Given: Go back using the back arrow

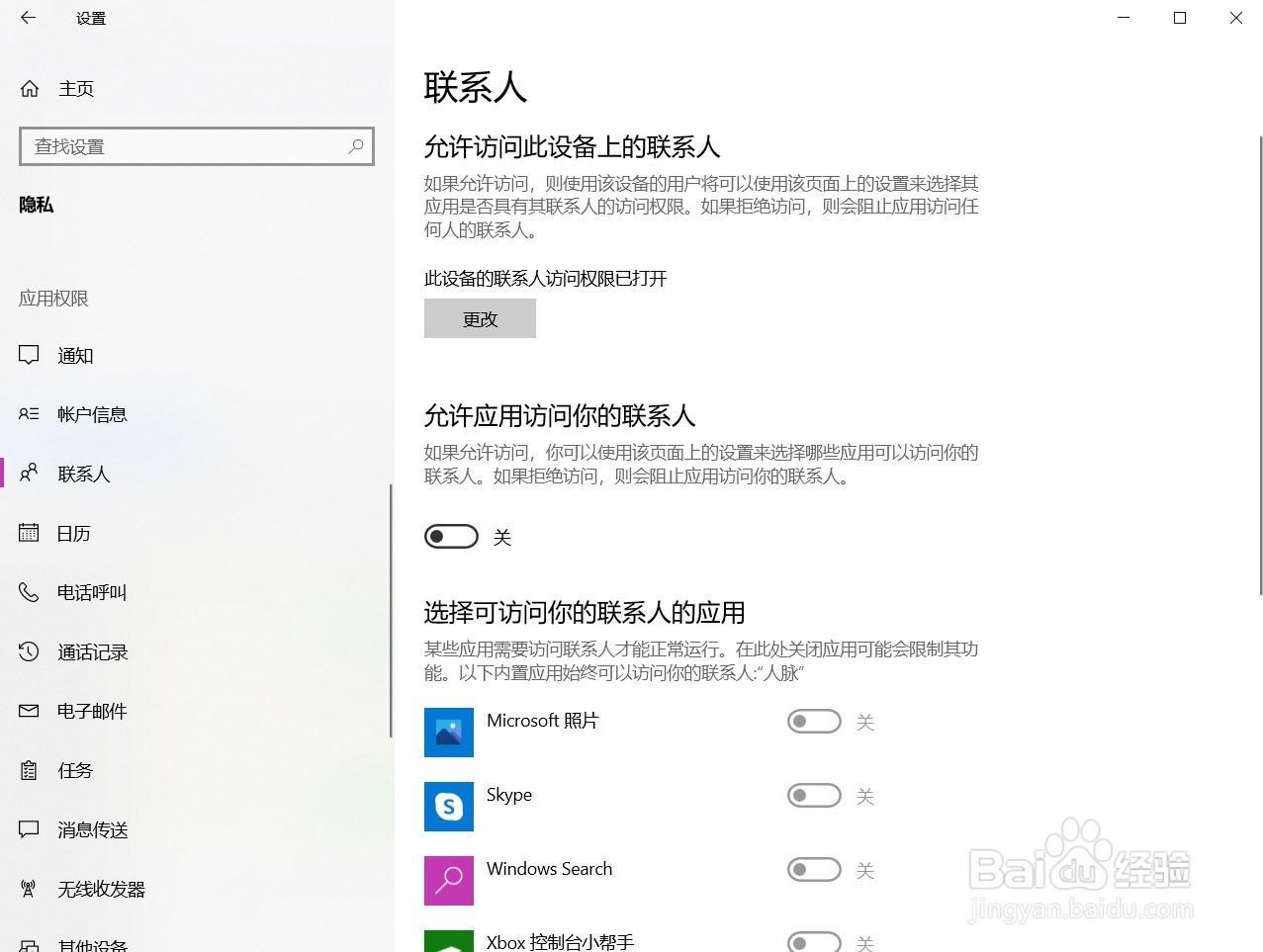Looking at the screenshot, I should click(28, 18).
